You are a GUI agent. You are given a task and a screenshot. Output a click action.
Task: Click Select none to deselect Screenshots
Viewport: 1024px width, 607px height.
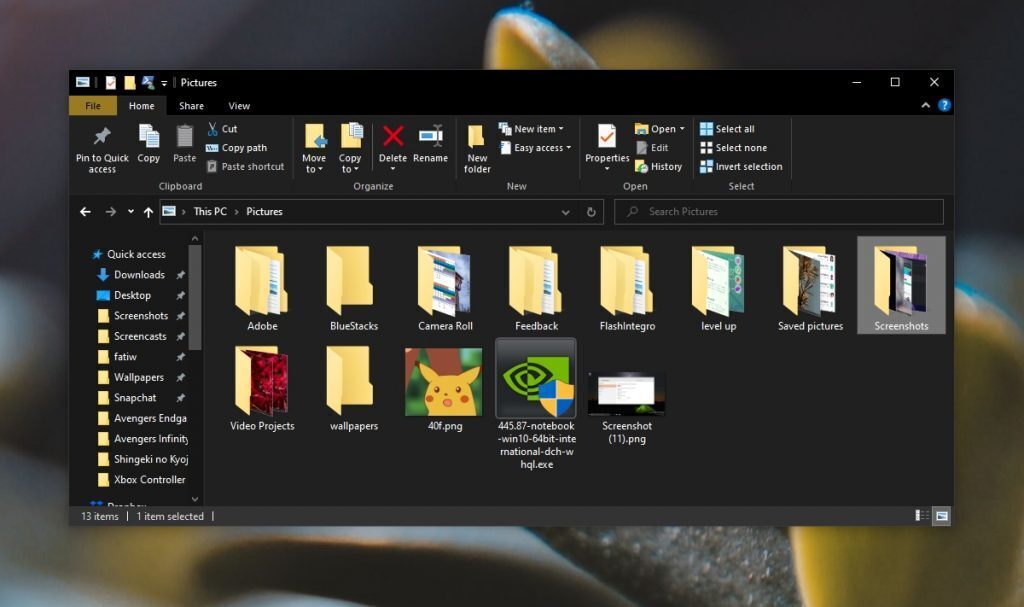pos(741,147)
